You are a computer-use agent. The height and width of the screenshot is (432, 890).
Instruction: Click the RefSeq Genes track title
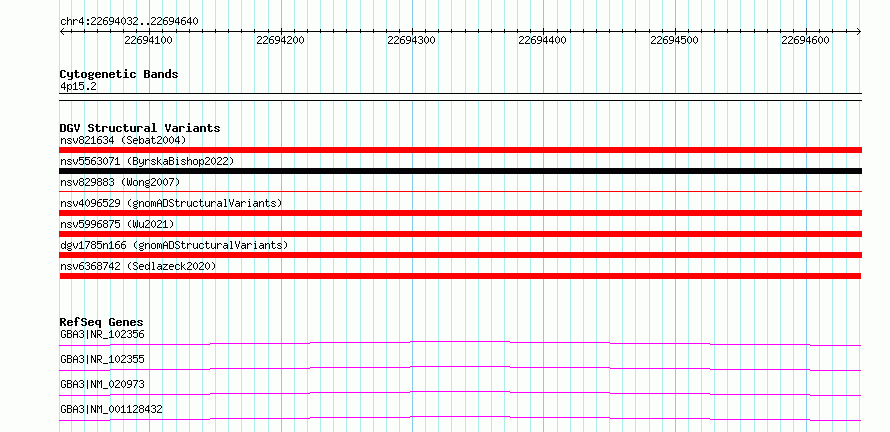click(x=102, y=322)
